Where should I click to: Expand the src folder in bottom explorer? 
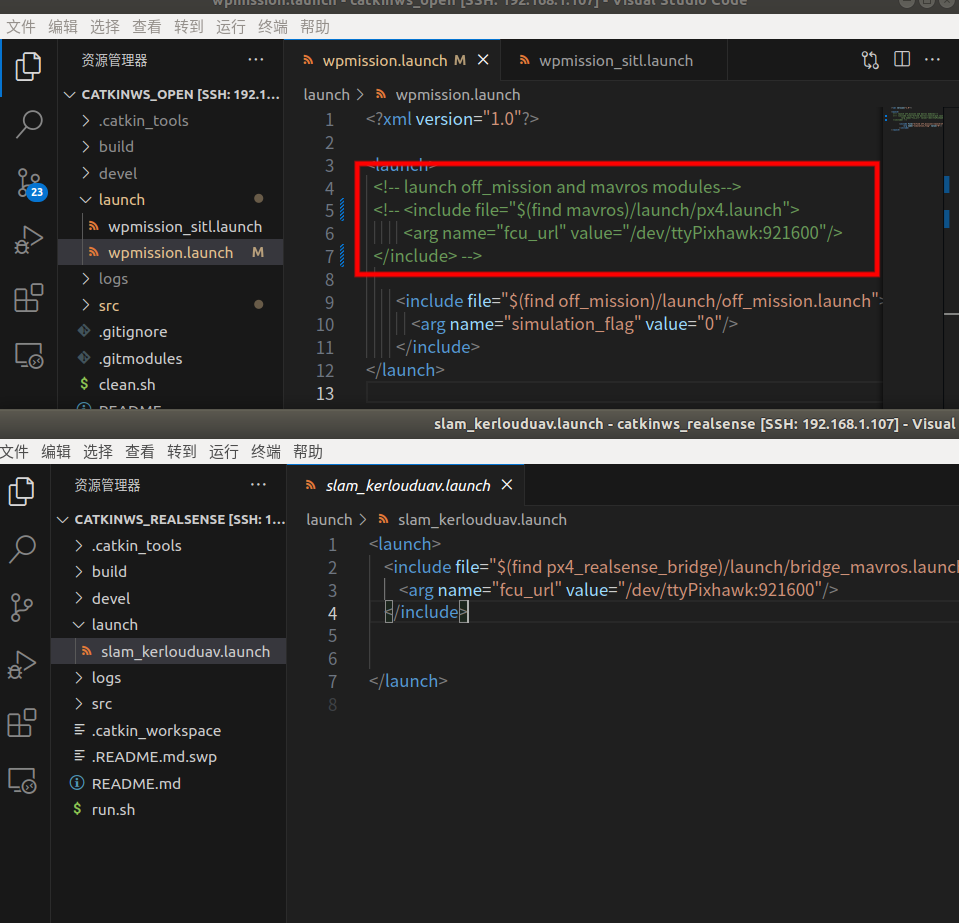(x=101, y=704)
